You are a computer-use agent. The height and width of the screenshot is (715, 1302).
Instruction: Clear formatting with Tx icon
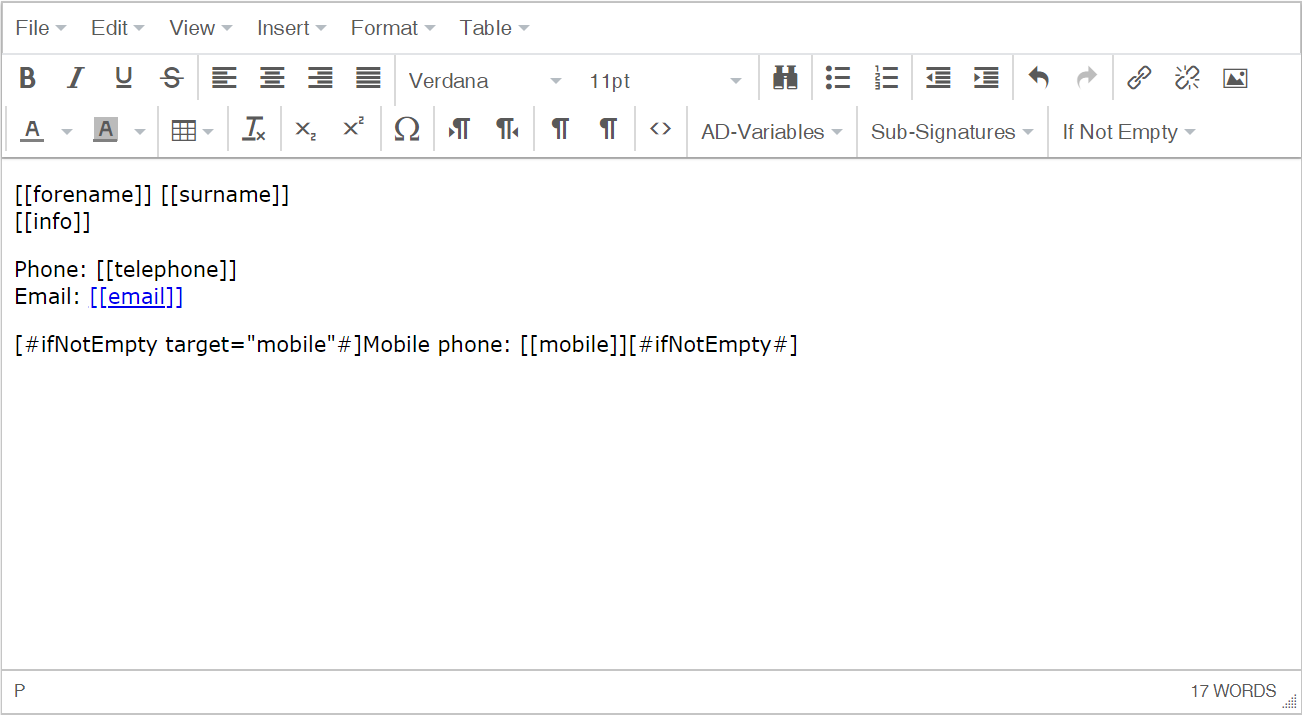click(254, 129)
